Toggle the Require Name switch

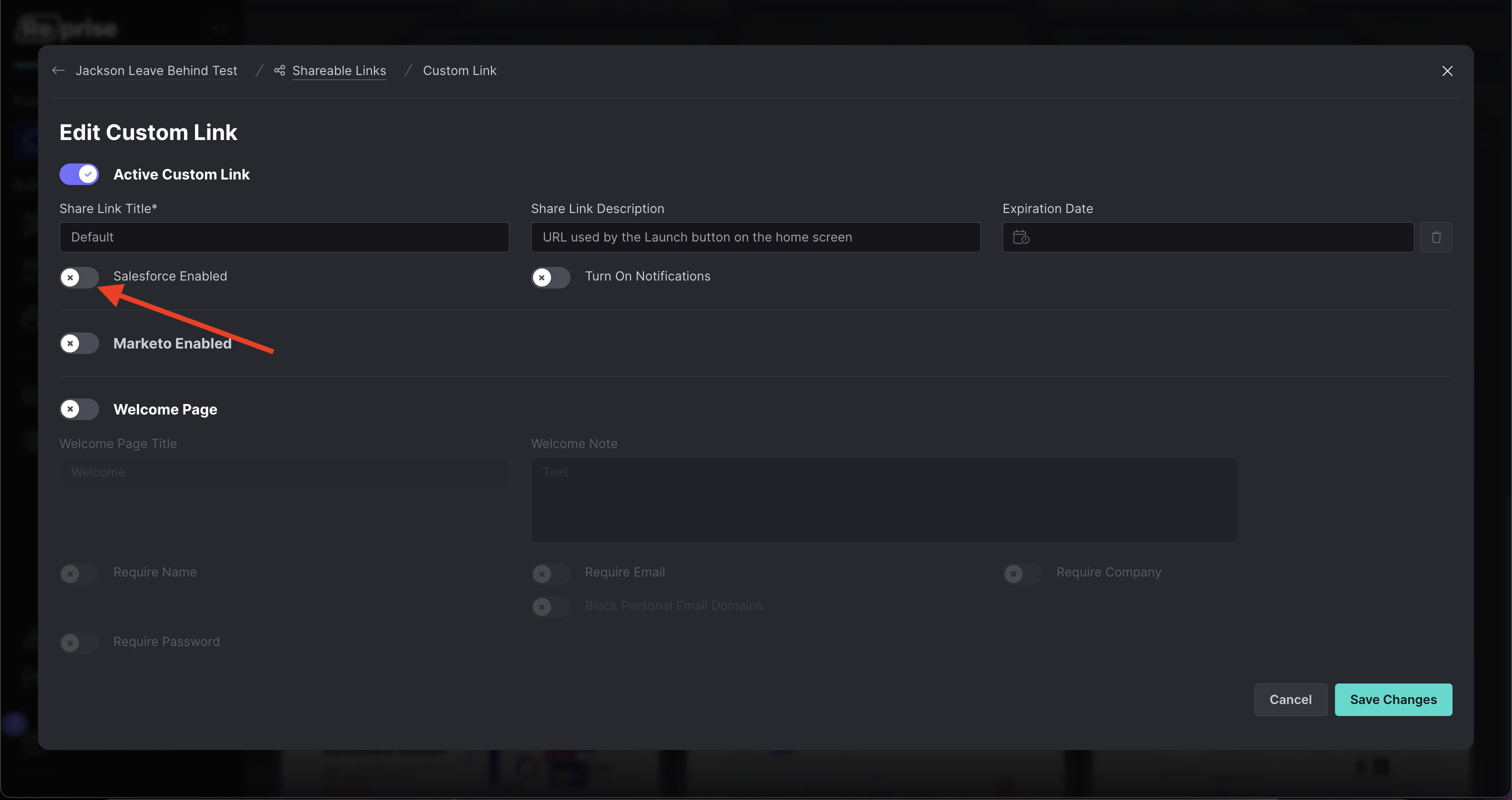[79, 573]
